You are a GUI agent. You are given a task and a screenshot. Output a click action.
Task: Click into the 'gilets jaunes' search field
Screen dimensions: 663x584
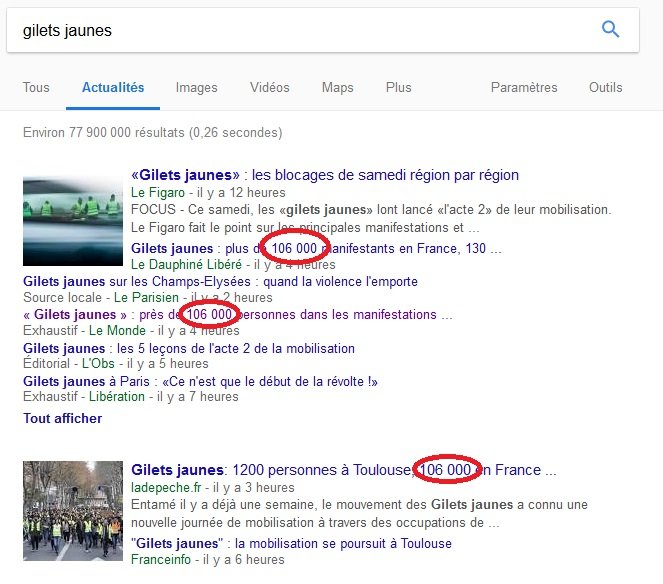pos(300,30)
